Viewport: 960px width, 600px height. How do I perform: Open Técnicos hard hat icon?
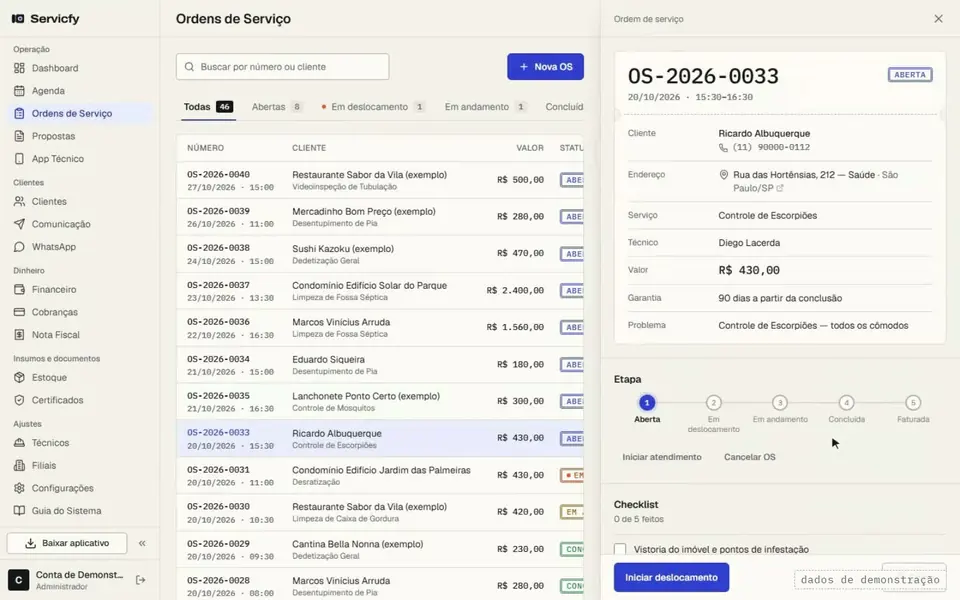(x=19, y=443)
